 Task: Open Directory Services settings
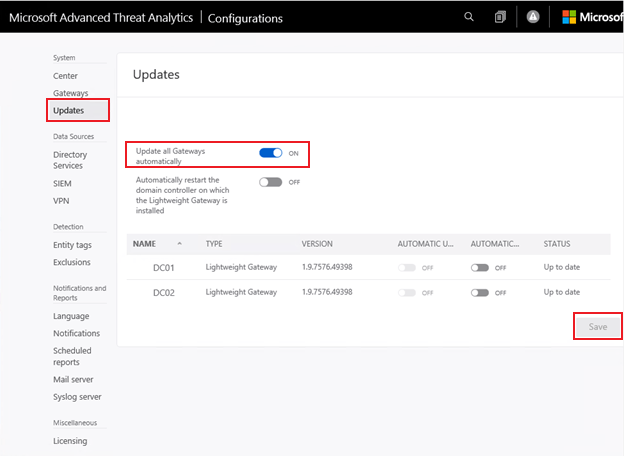pyautogui.click(x=70, y=160)
